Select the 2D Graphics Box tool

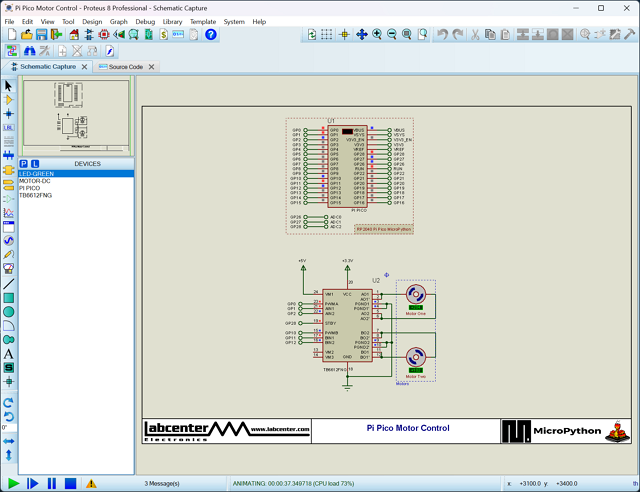9,298
